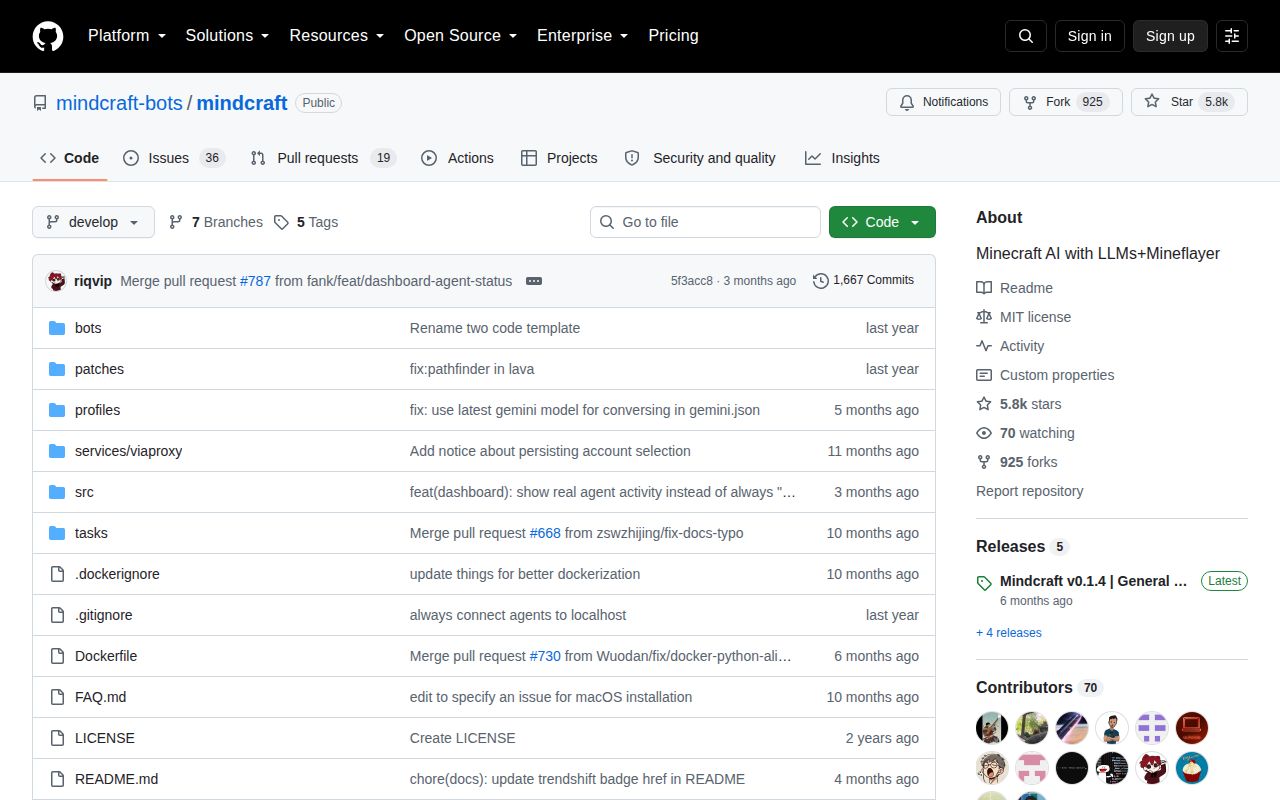This screenshot has width=1280, height=800.
Task: Click the GitHub octocat logo
Action: (48, 36)
